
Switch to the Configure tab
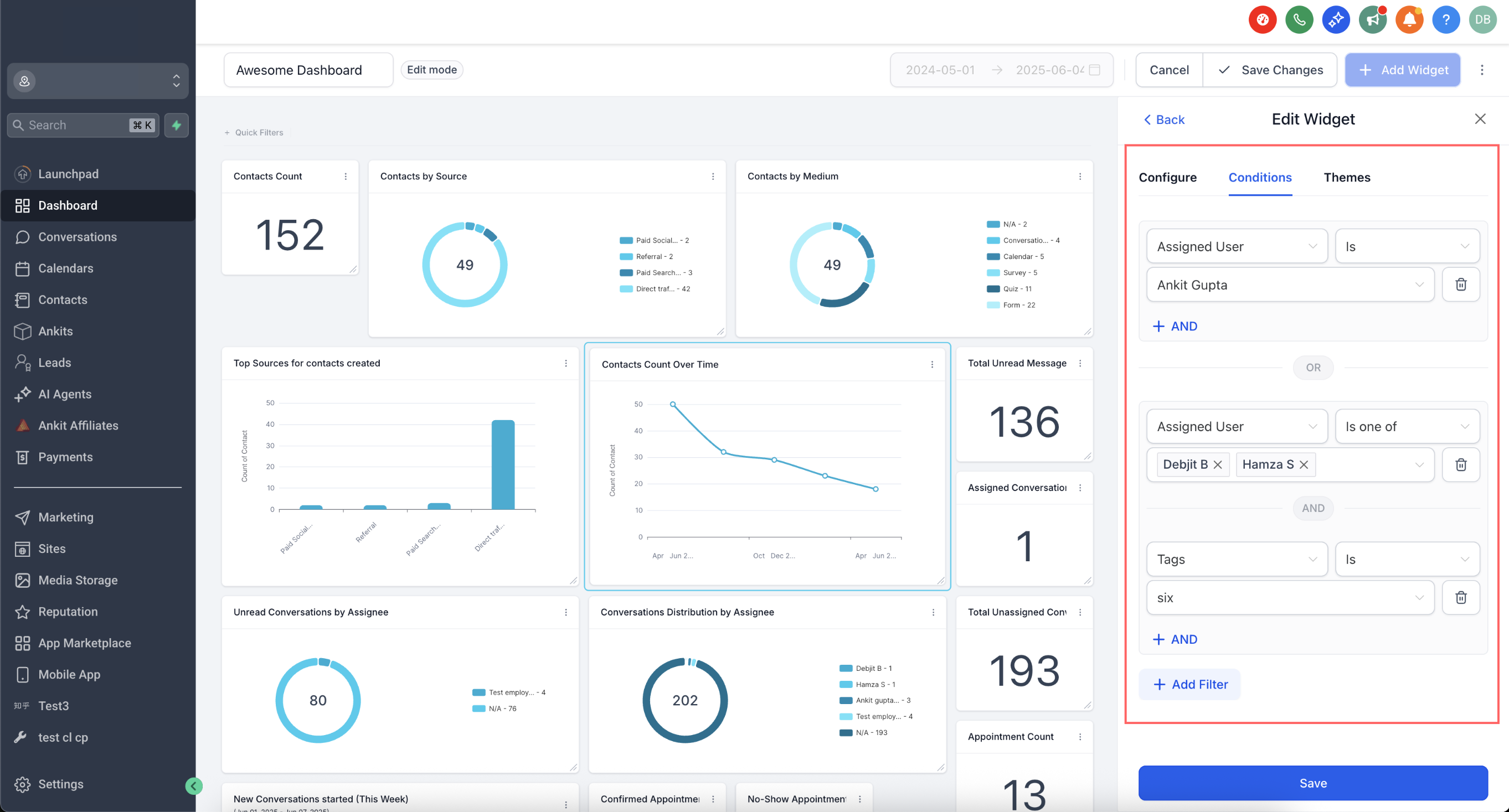pyautogui.click(x=1167, y=177)
